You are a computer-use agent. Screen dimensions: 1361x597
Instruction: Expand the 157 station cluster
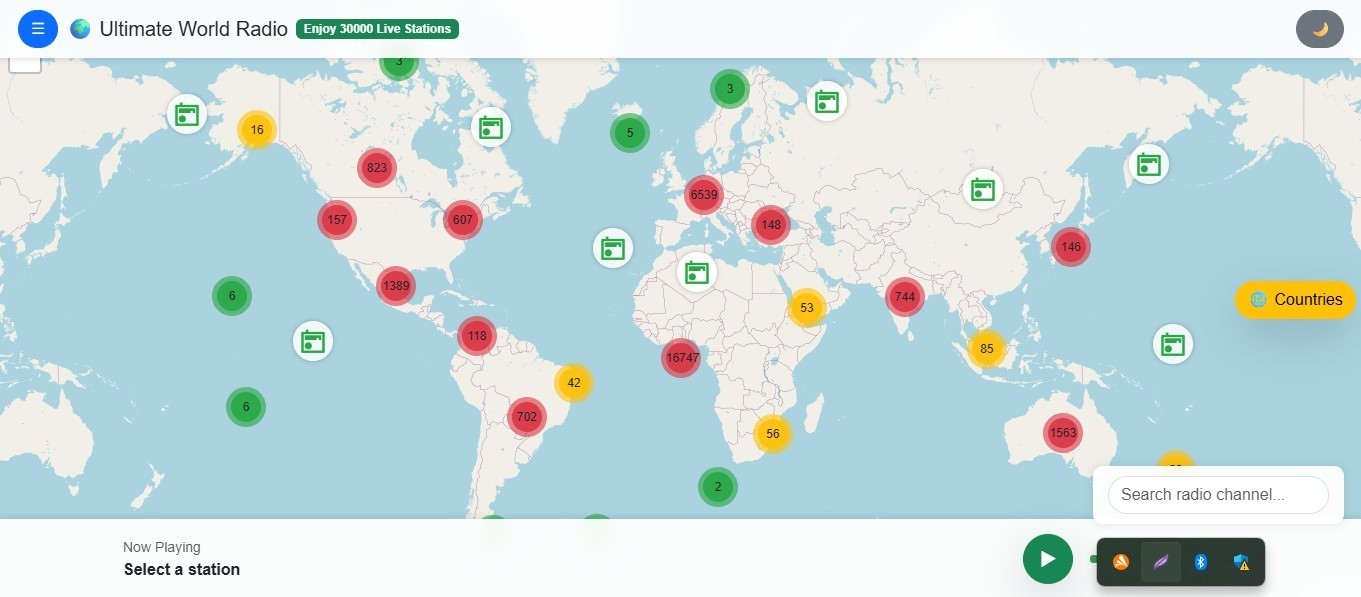coord(337,220)
